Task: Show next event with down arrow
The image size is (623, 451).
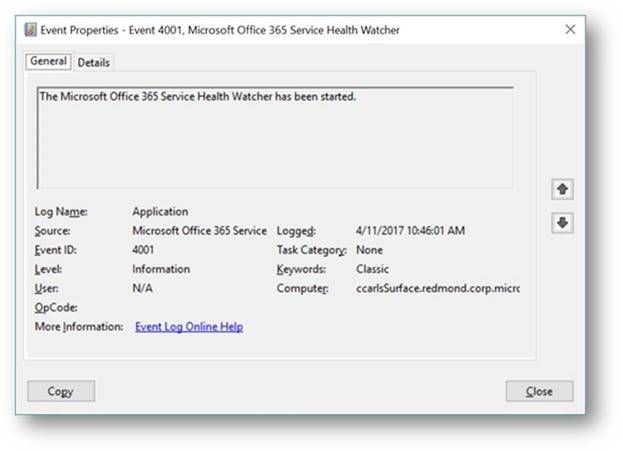Action: point(562,223)
